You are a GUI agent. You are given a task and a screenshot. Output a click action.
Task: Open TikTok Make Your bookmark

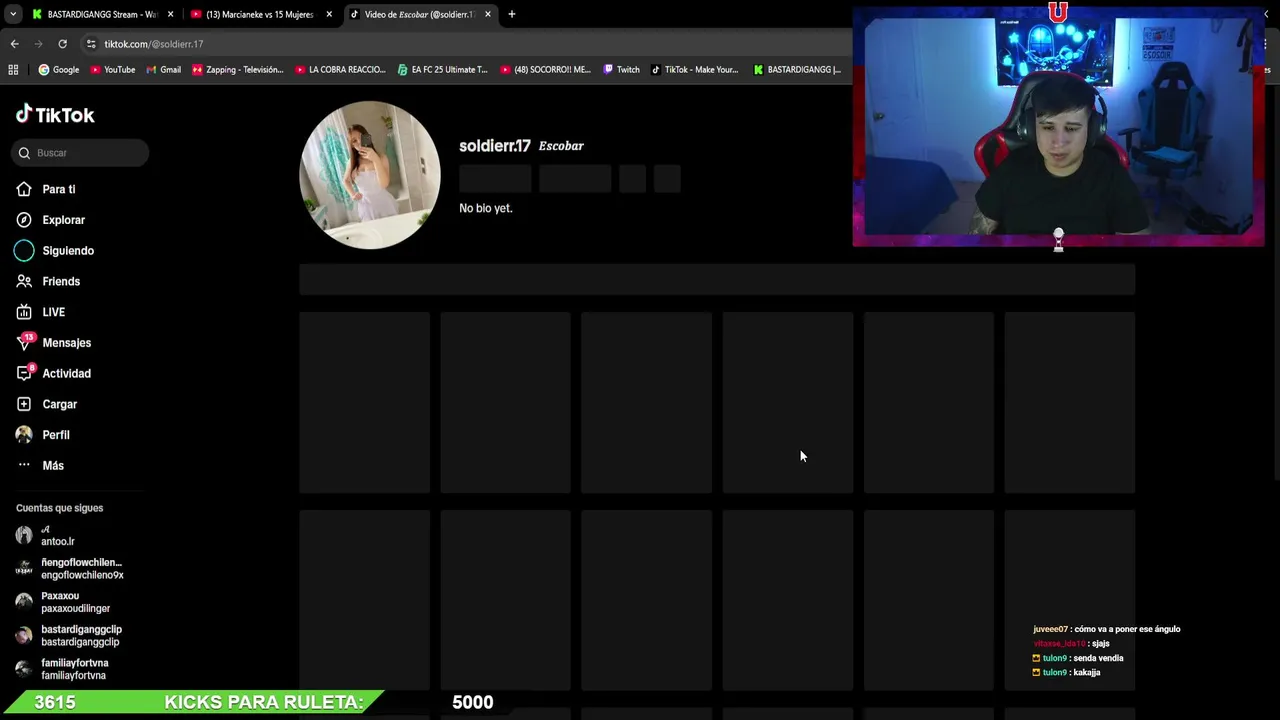(694, 70)
